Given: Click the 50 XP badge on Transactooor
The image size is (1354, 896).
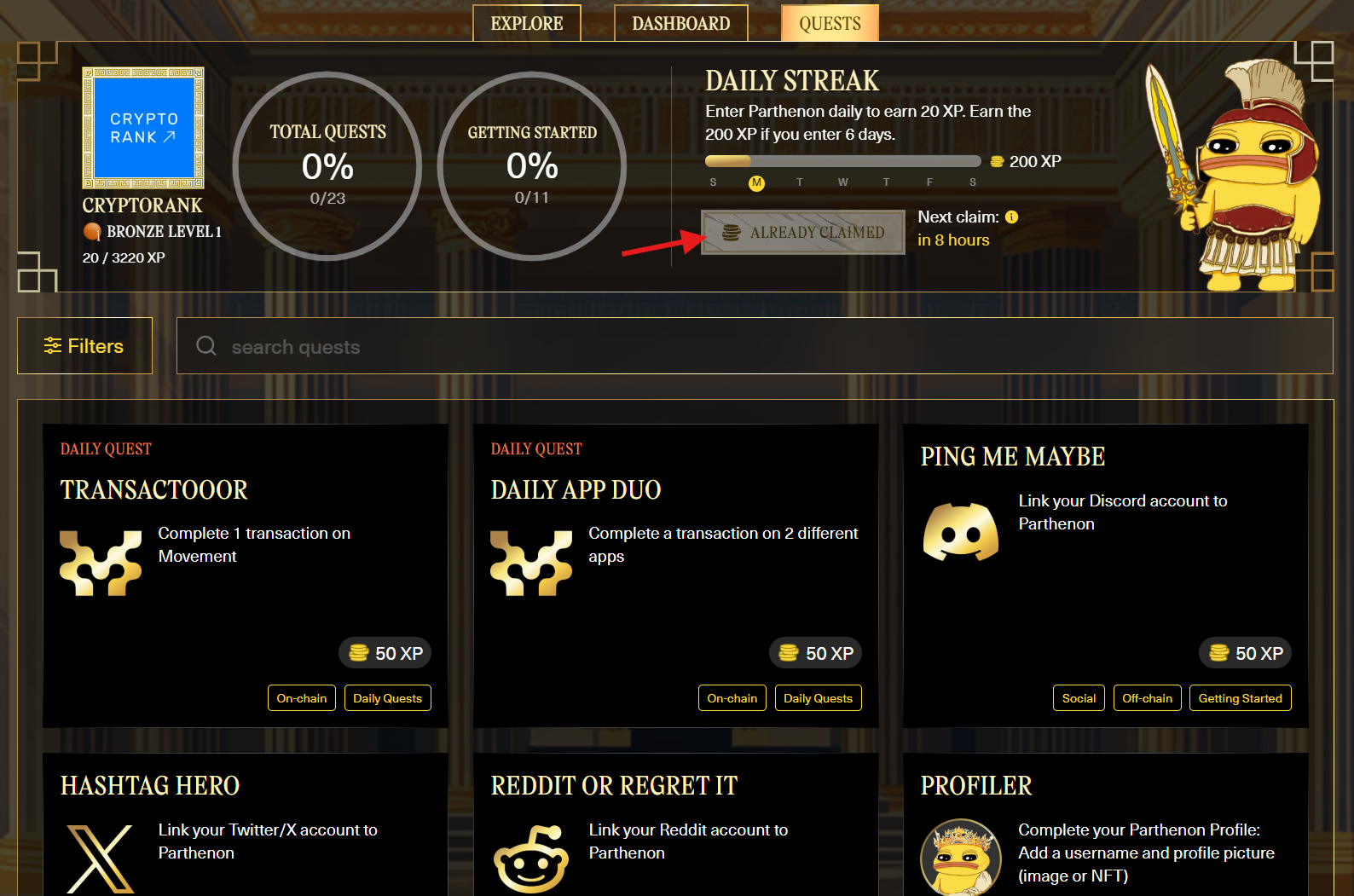Looking at the screenshot, I should point(385,653).
